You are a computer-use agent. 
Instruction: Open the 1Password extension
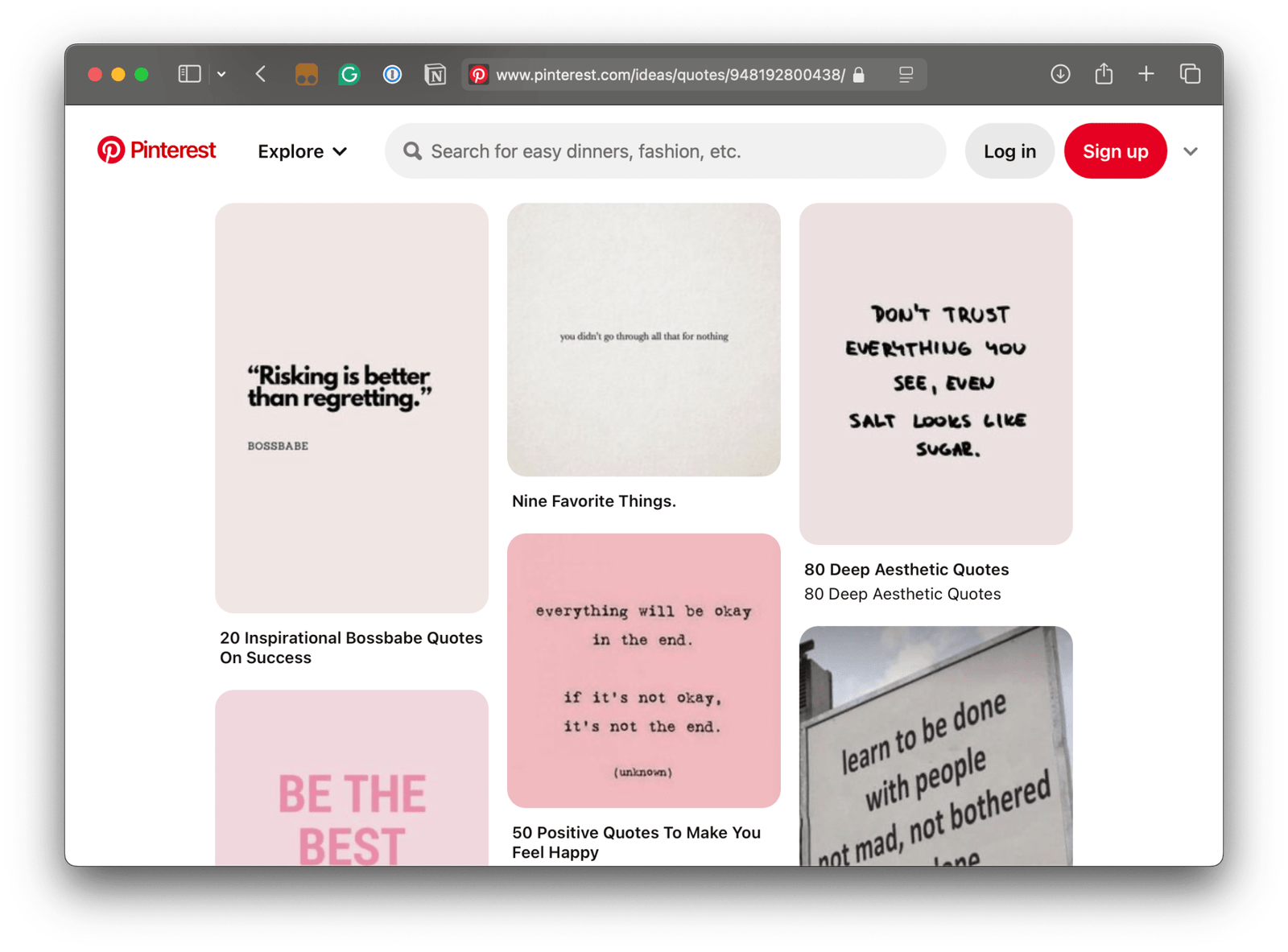(392, 74)
